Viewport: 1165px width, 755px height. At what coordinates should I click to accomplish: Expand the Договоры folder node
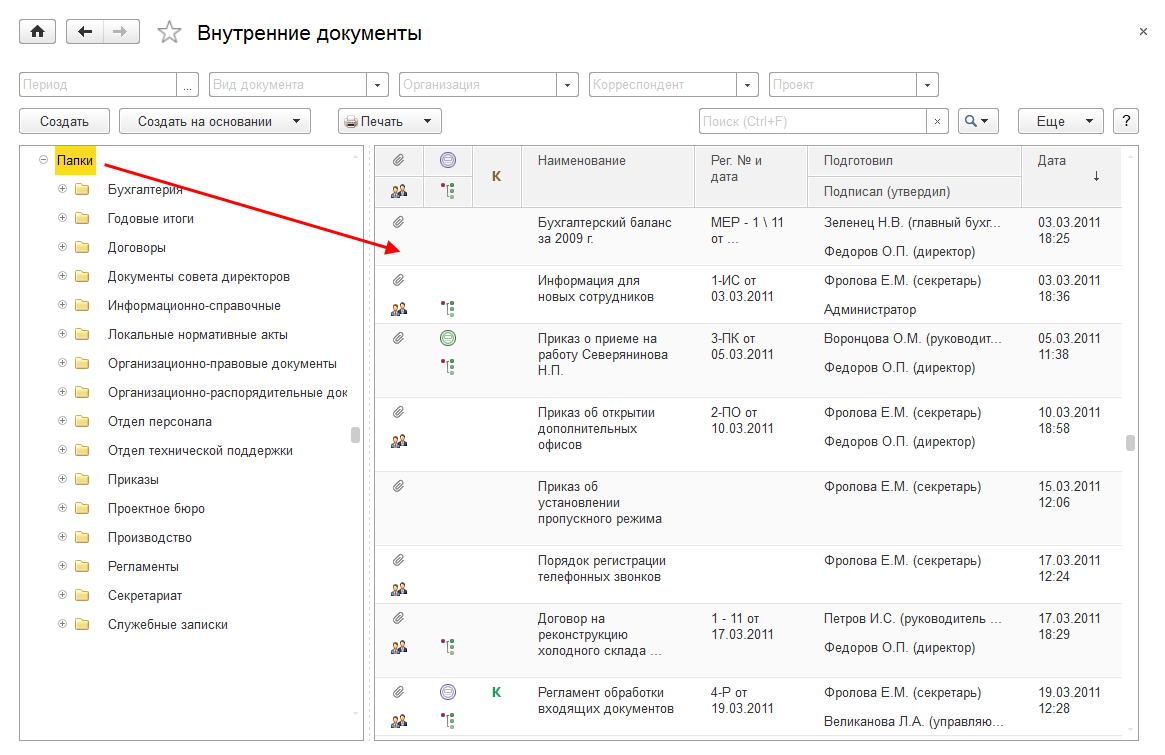tap(63, 247)
